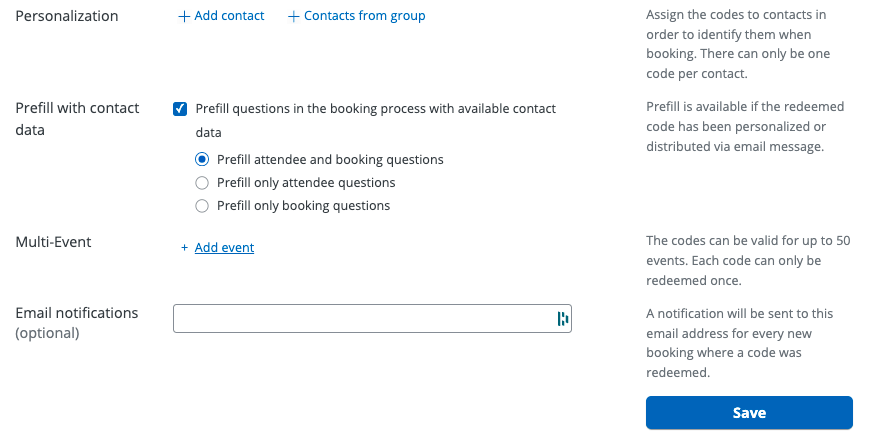Click the 'Email notifications' field label
This screenshot has width=873, height=439.
coord(77,313)
